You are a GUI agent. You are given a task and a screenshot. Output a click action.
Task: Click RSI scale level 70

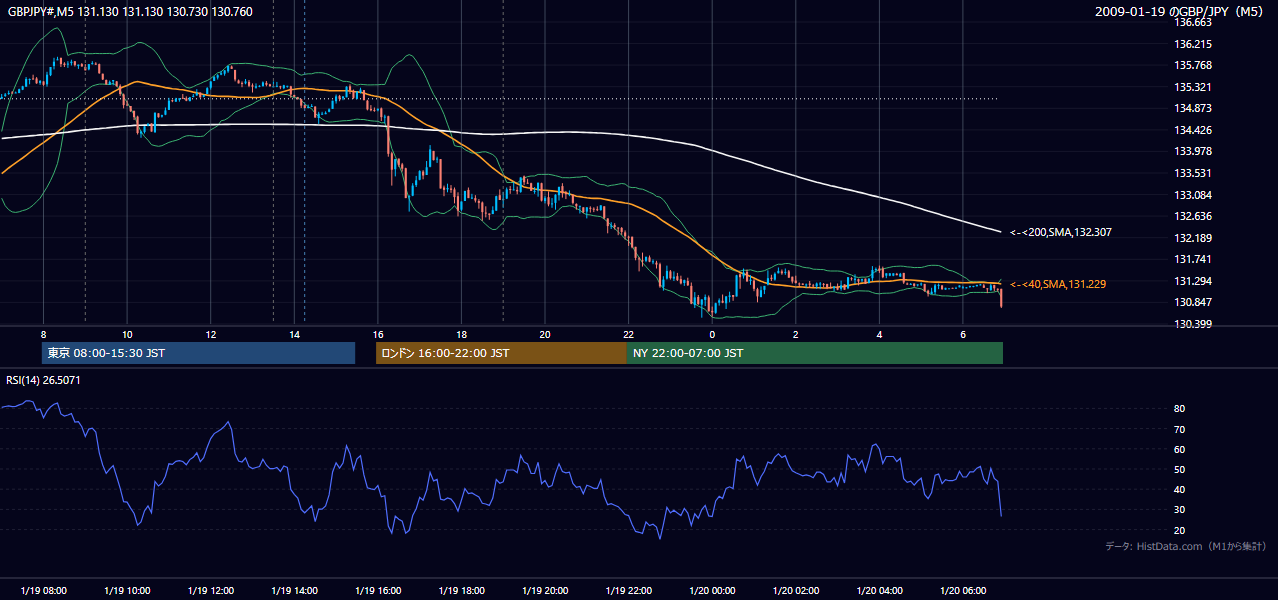pyautogui.click(x=1180, y=429)
